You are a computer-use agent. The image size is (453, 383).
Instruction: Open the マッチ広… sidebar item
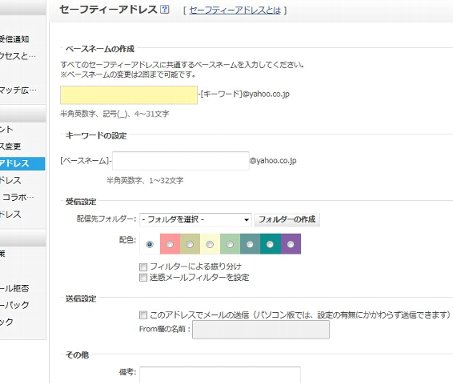pyautogui.click(x=18, y=90)
